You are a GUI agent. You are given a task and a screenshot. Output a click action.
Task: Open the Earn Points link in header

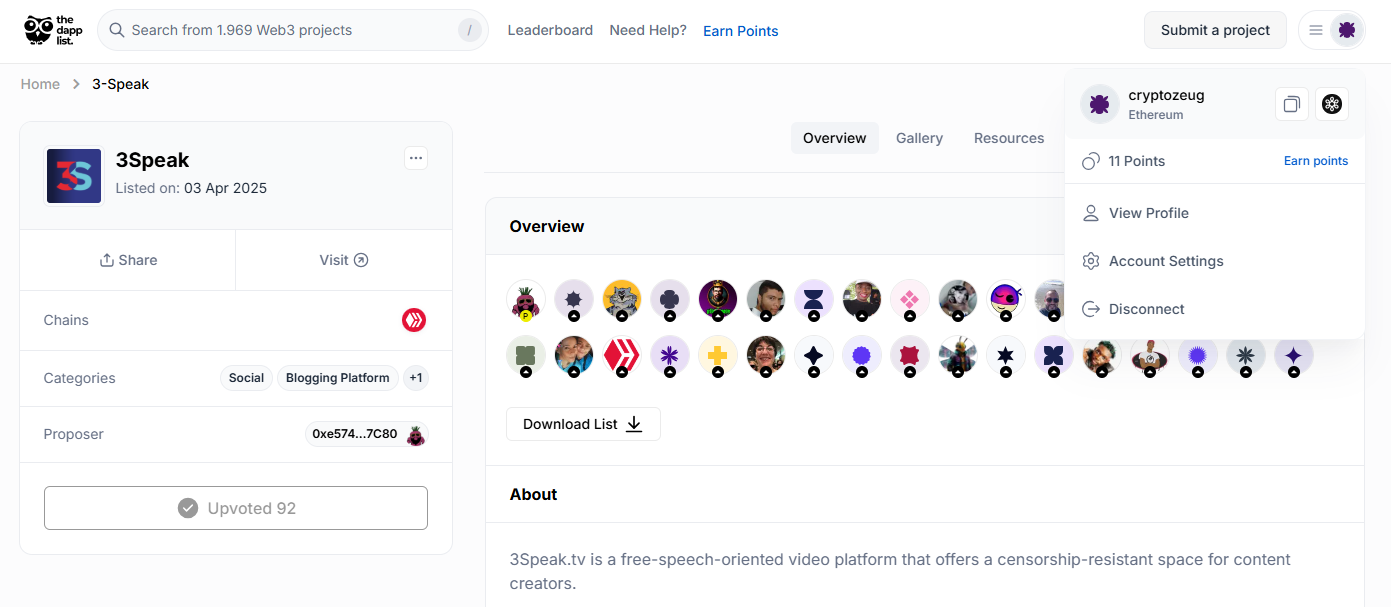pos(741,31)
